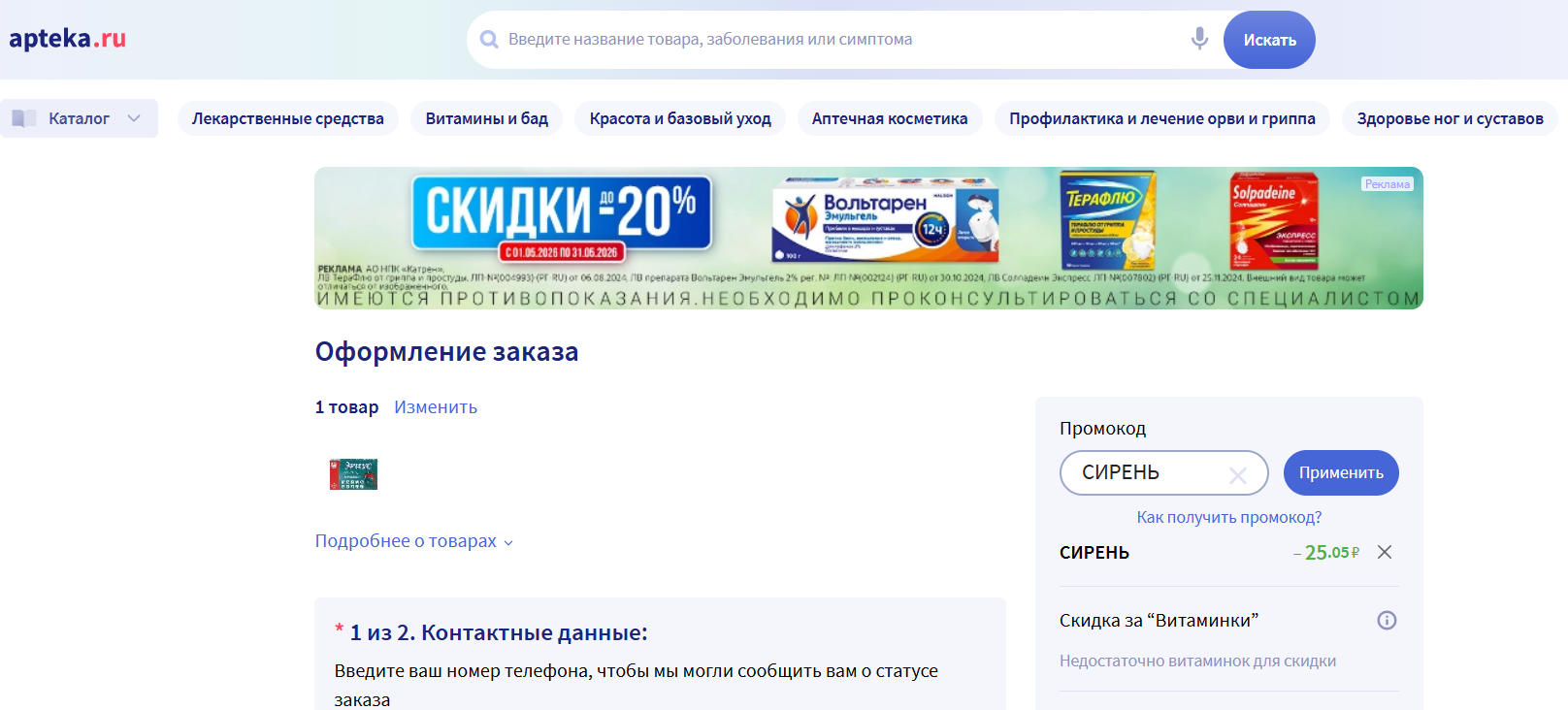
Task: Open Профилактика и лечение орви и гриппа
Action: [x=1162, y=118]
